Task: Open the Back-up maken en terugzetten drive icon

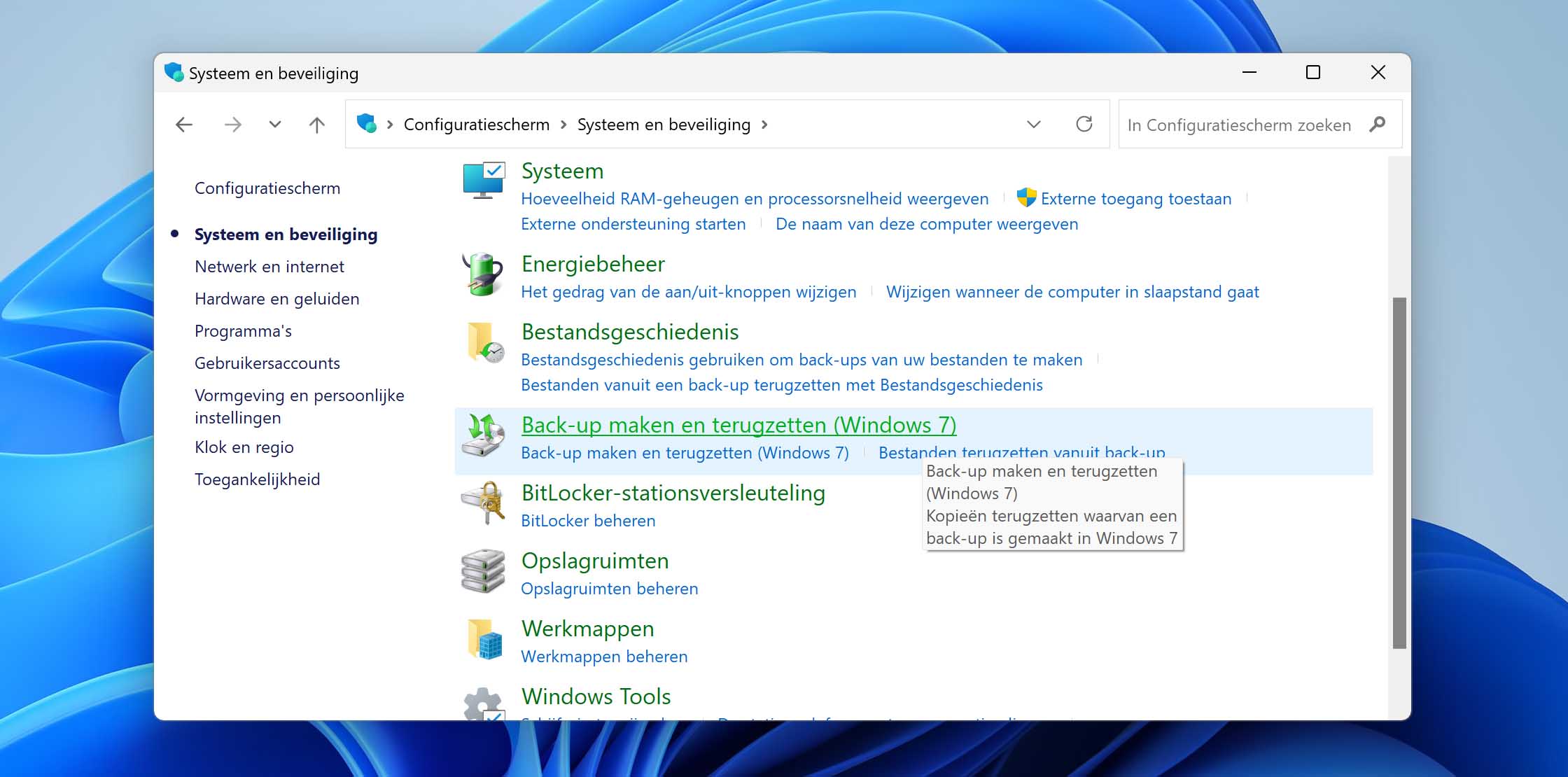Action: 483,435
